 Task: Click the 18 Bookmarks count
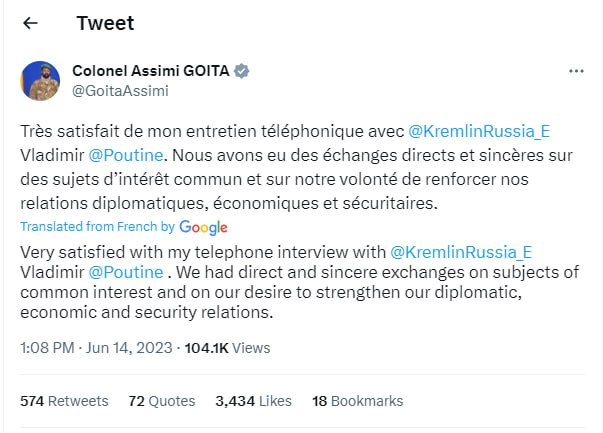[x=357, y=401]
